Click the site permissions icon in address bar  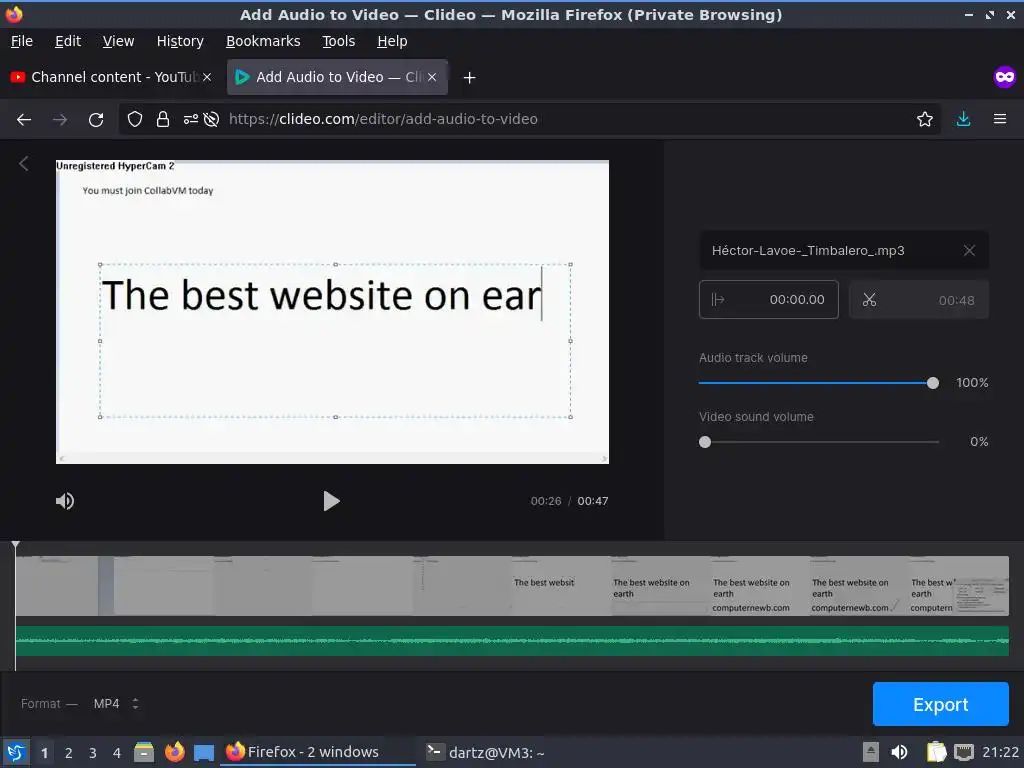tap(191, 119)
